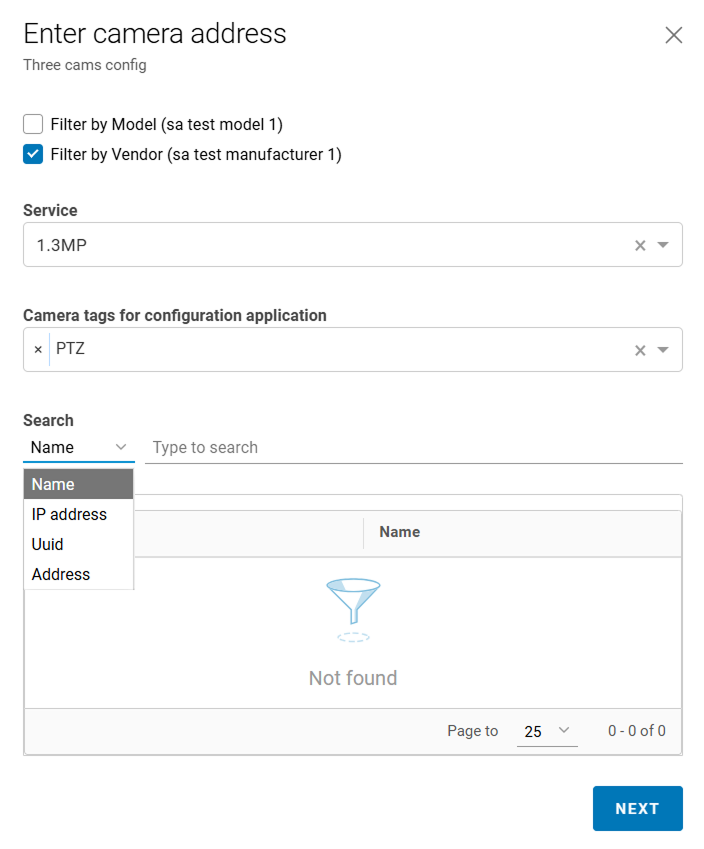Click the Type to search field
The height and width of the screenshot is (849, 704).
coord(414,447)
